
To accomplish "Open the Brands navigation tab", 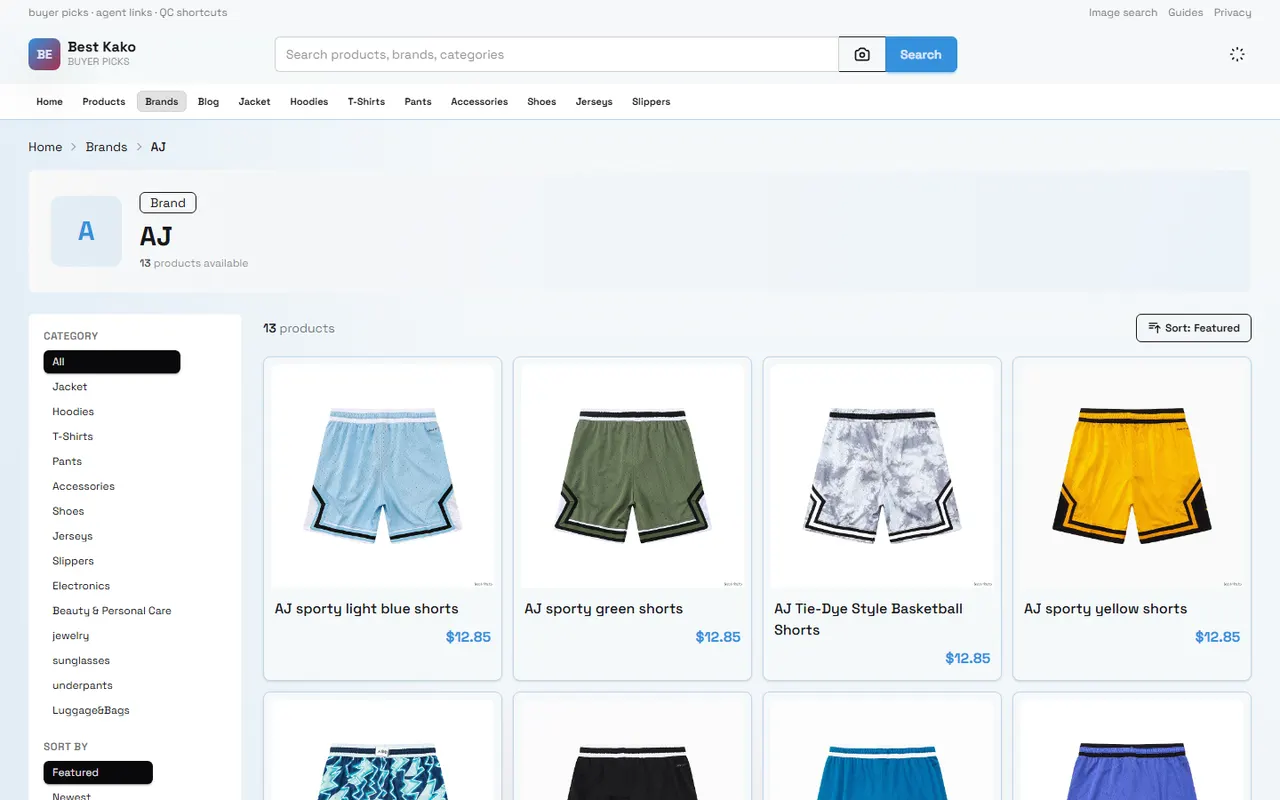I will point(162,102).
